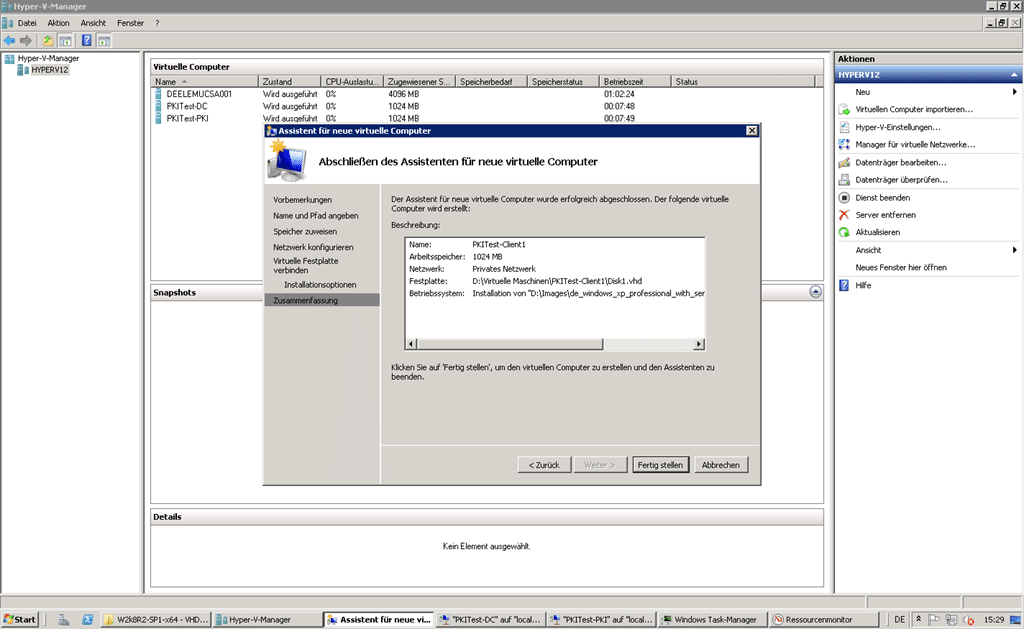Open the Fenster menu

click(130, 23)
